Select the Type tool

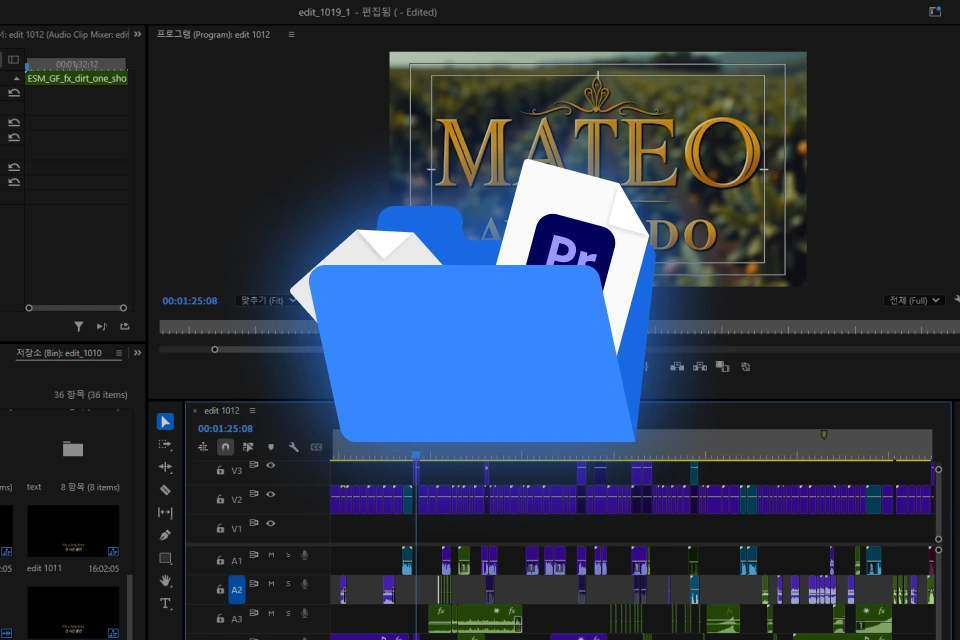click(165, 603)
